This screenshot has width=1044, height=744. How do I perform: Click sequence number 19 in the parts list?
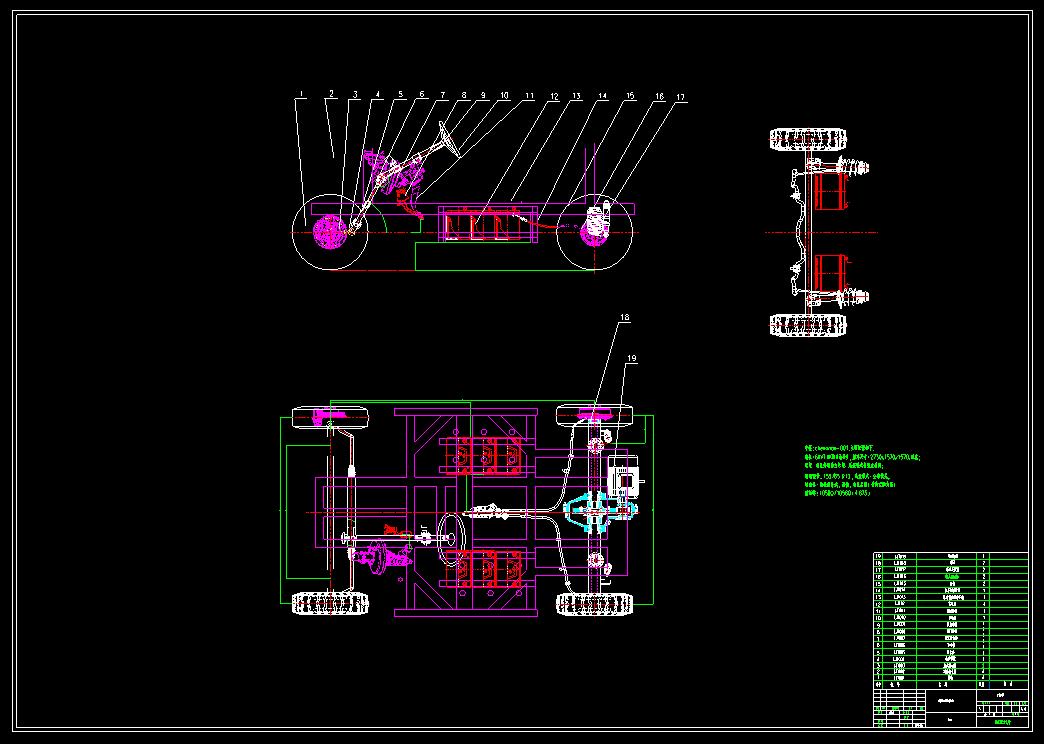pyautogui.click(x=878, y=556)
